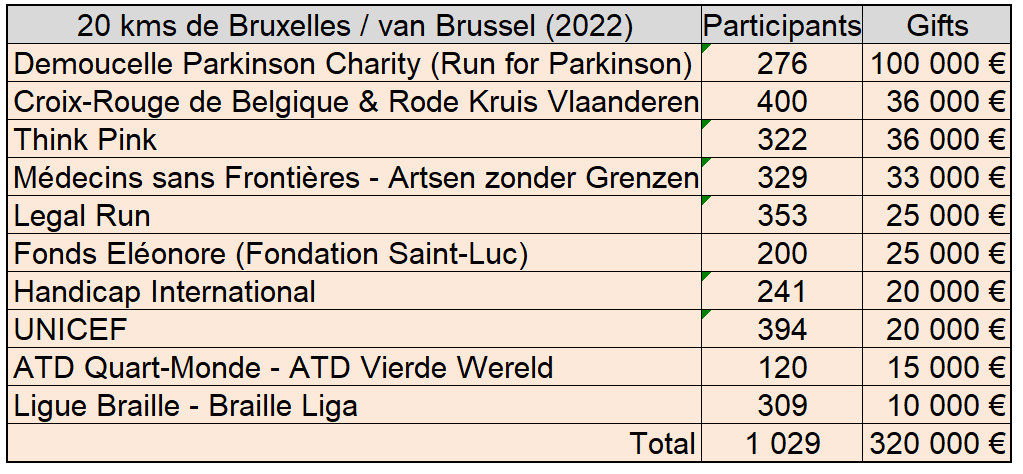Select the Croix-Rouge de Belgique row label
This screenshot has height=474, width=1023.
point(354,101)
